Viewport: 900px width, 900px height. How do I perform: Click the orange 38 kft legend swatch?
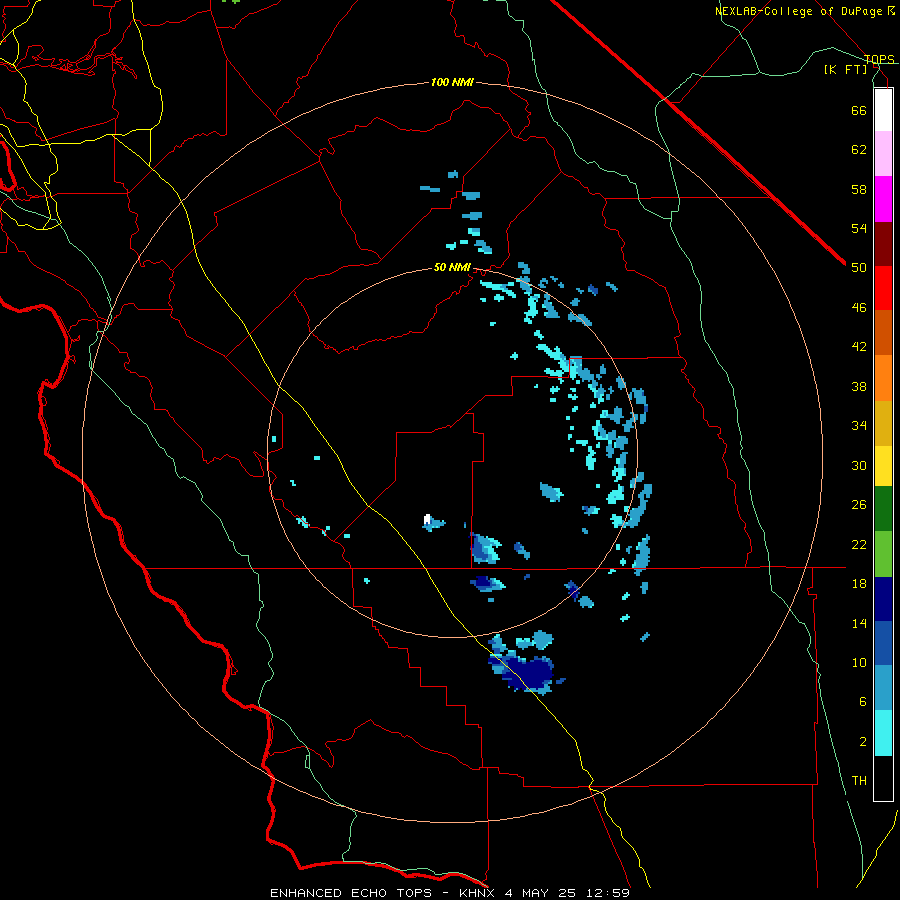click(883, 378)
